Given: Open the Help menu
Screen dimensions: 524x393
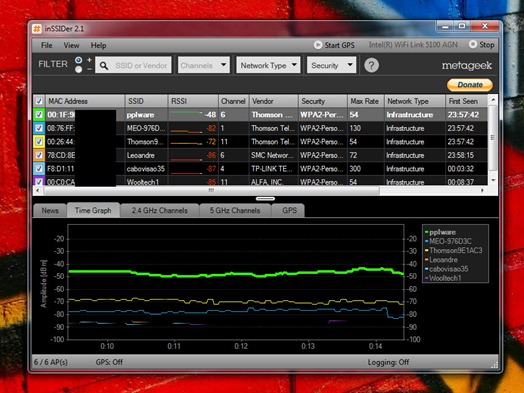Looking at the screenshot, I should (x=98, y=45).
